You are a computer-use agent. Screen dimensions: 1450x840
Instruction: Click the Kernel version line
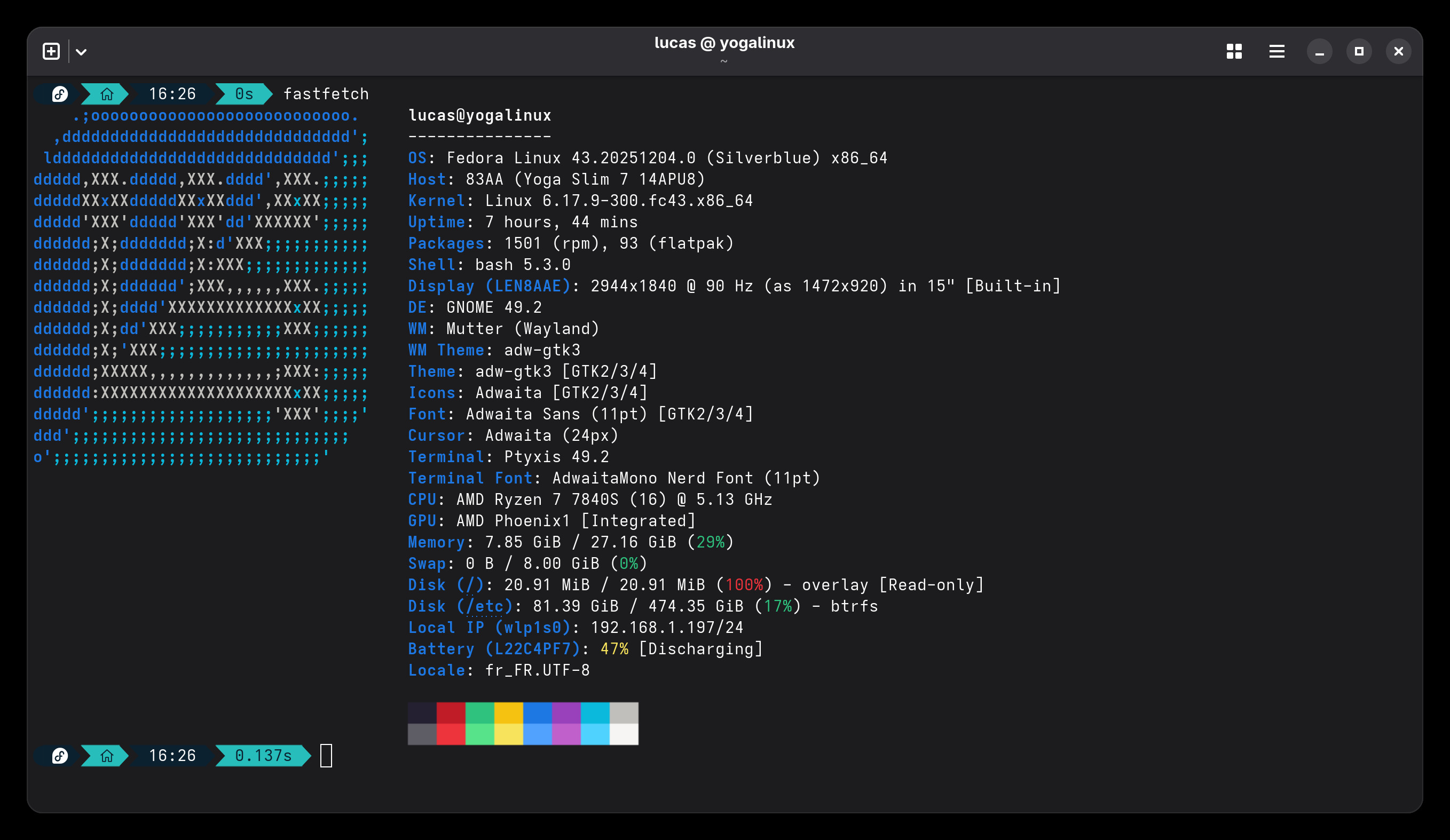pos(580,201)
